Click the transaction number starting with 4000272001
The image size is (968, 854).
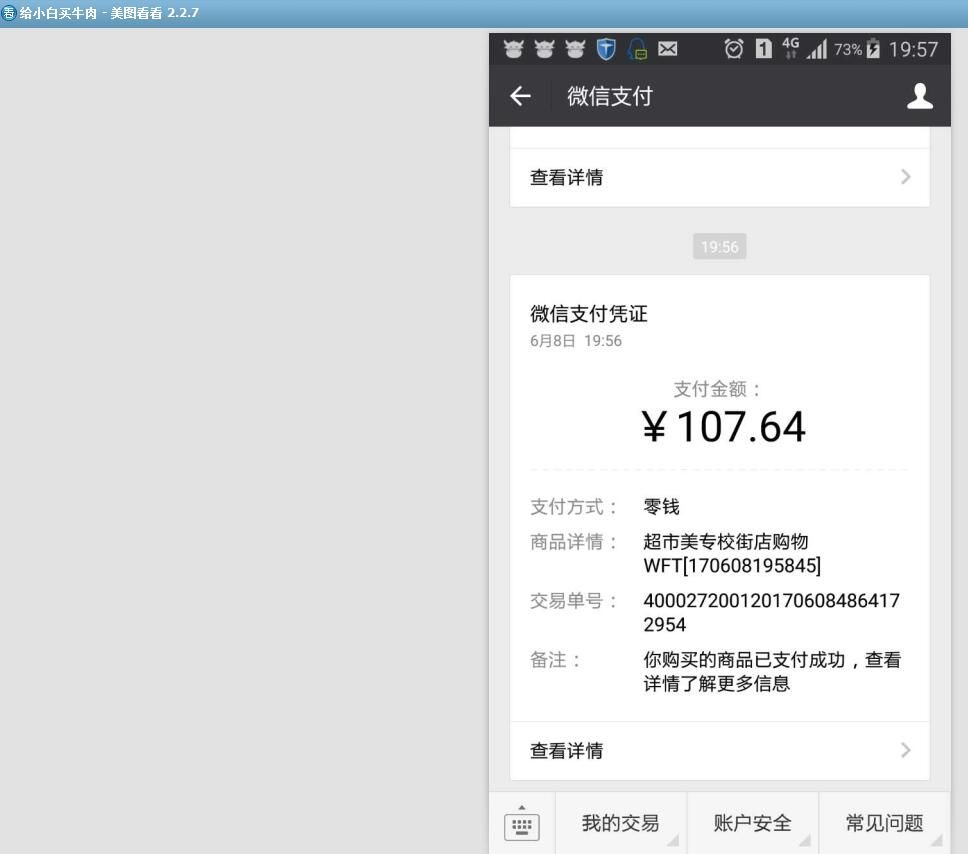pos(772,612)
